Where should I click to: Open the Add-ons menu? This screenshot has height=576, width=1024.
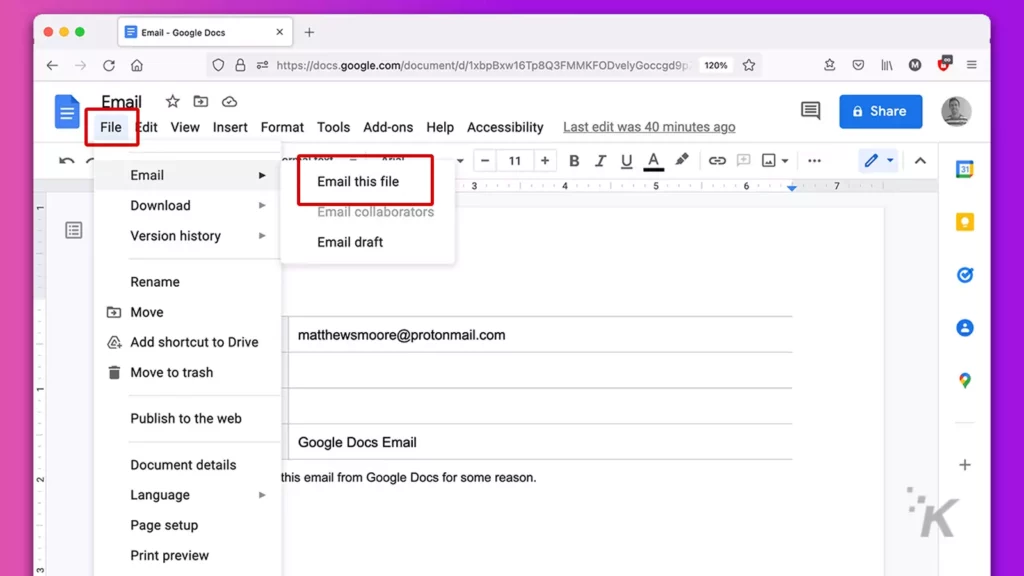point(388,127)
